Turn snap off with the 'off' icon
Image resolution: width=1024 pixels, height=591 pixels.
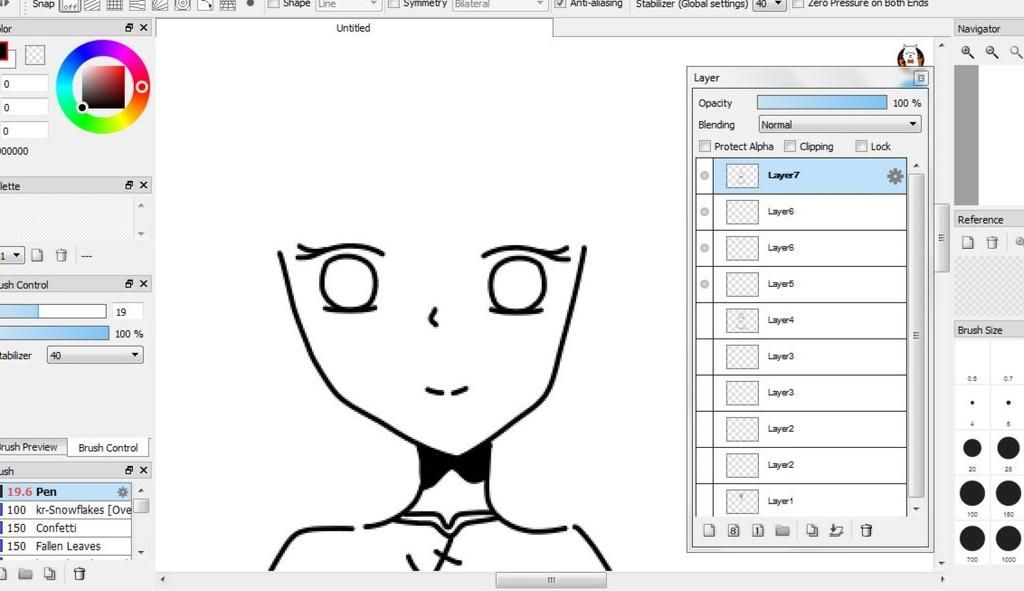point(69,5)
